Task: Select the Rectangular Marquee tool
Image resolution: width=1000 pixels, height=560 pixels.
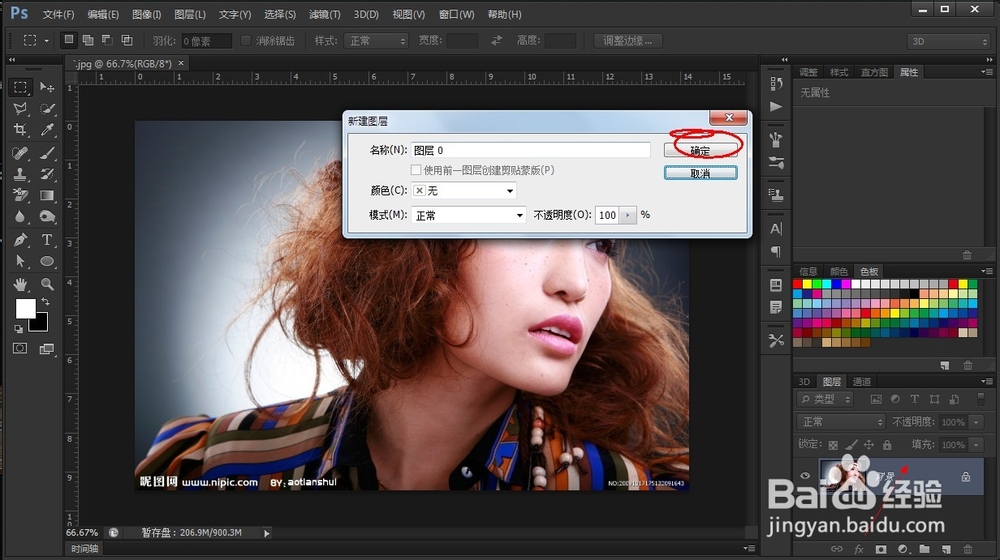Action: (20, 87)
